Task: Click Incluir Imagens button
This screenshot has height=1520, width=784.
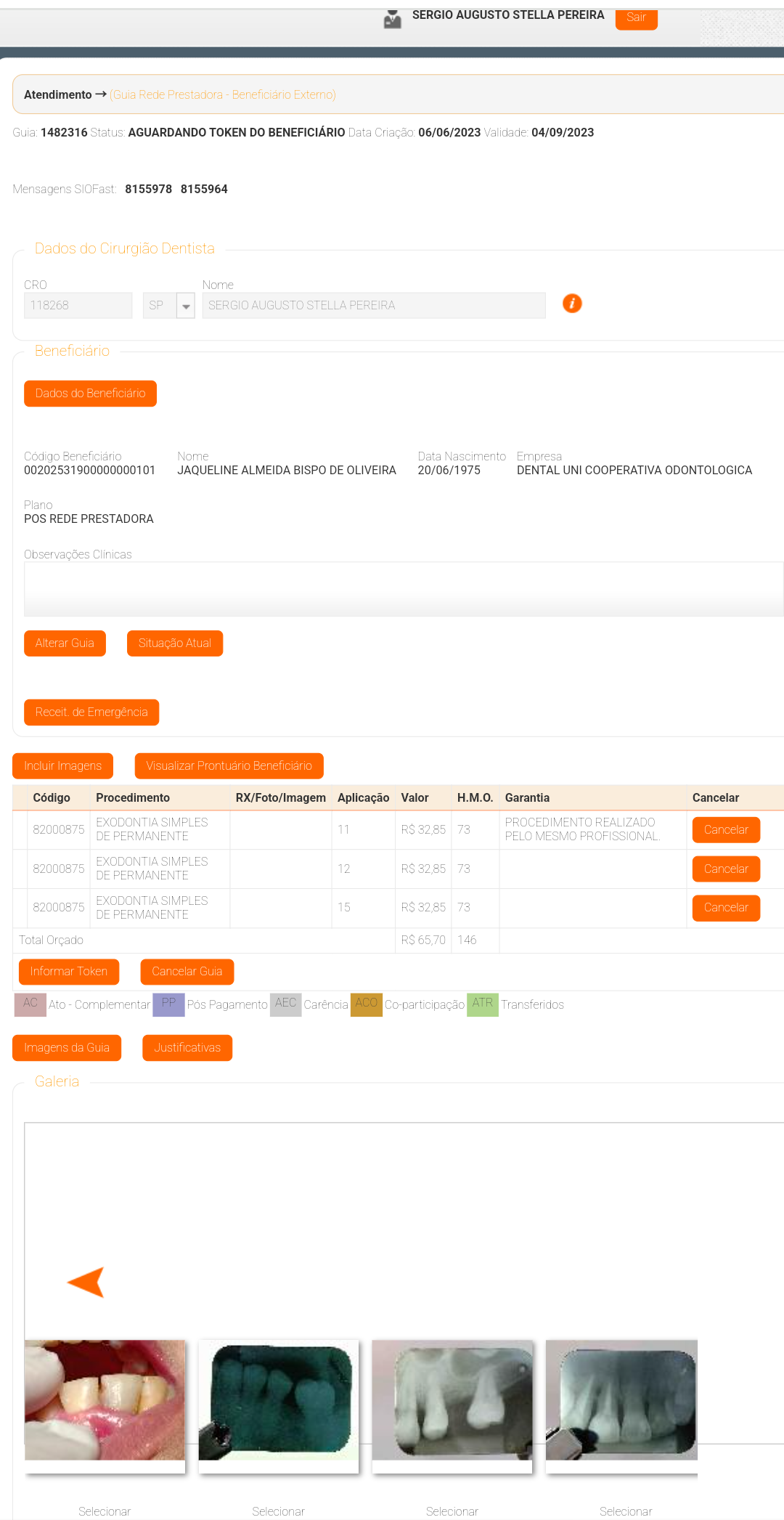Action: (x=62, y=766)
